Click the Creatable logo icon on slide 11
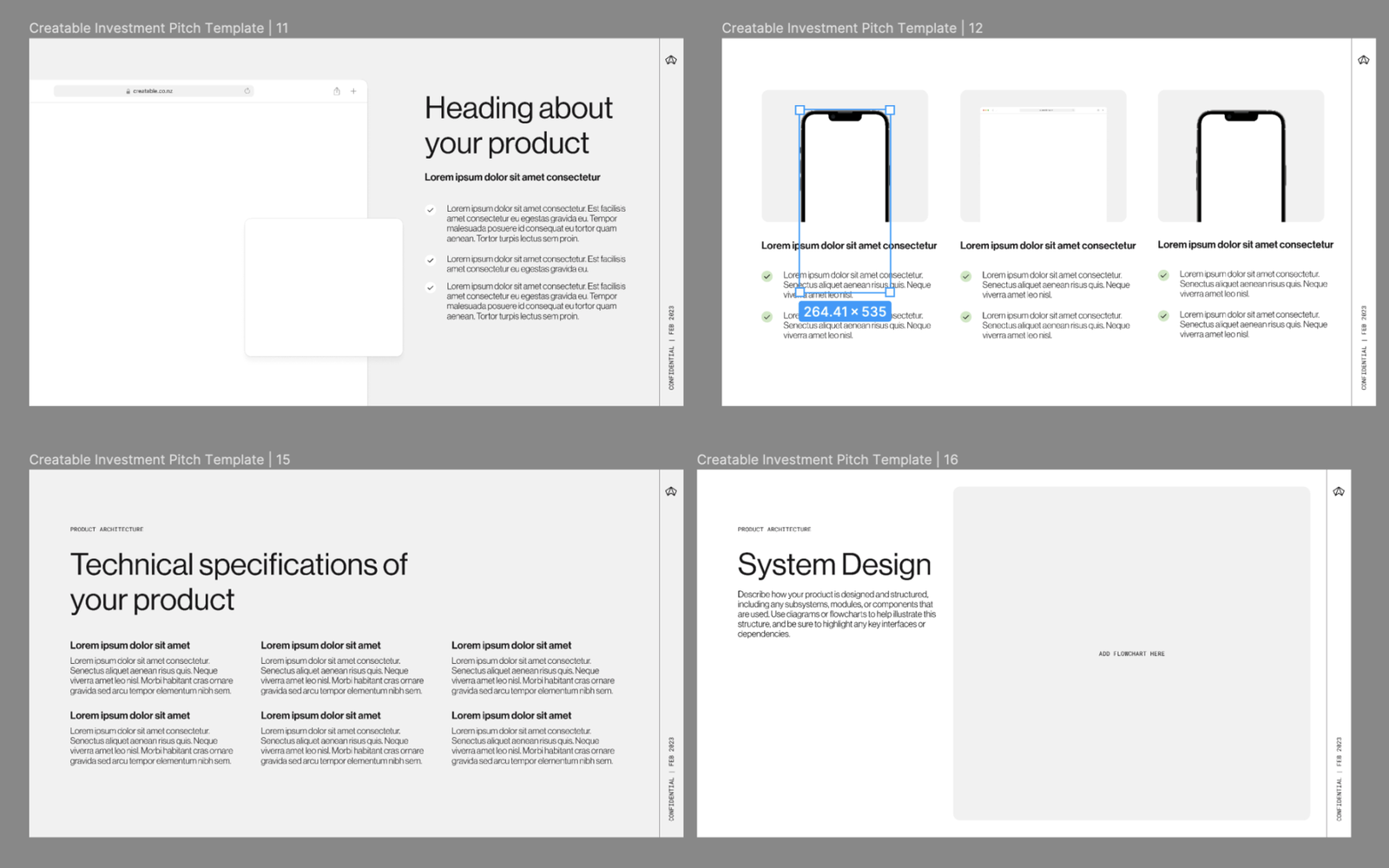1389x868 pixels. [x=671, y=60]
